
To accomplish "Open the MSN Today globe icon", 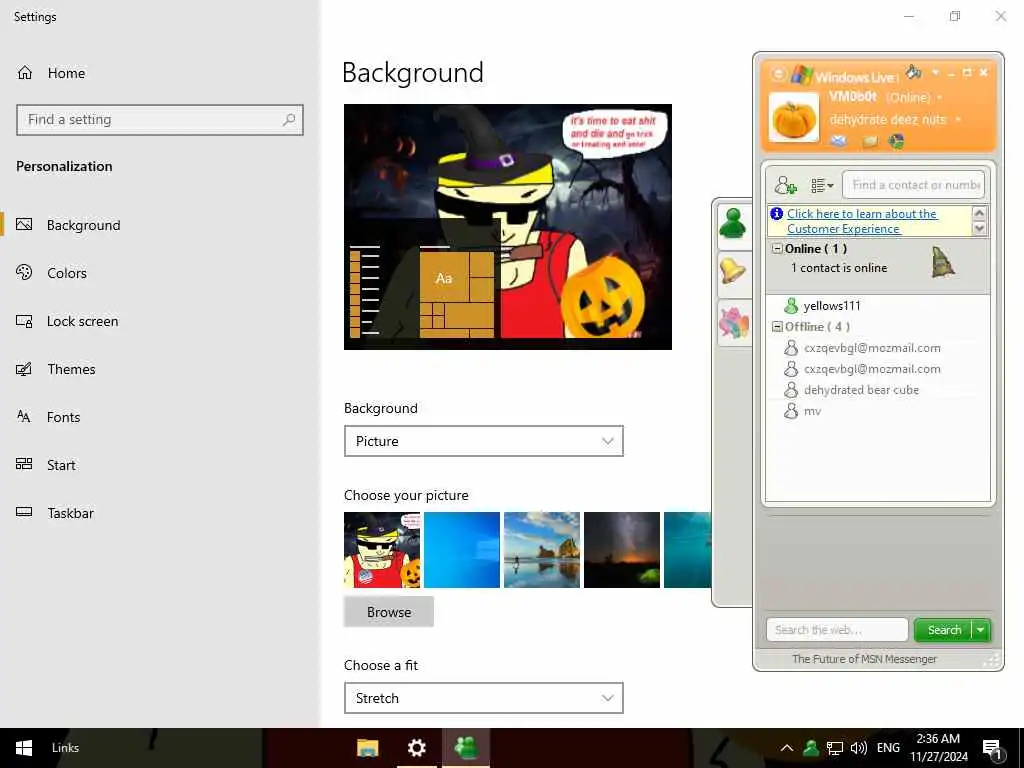I will coord(896,142).
